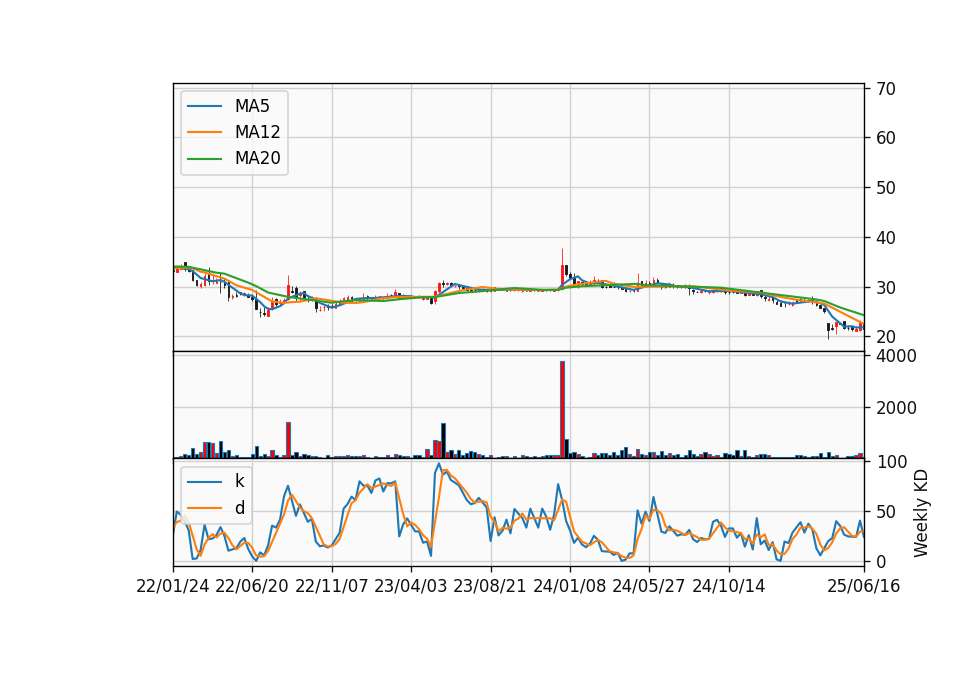This screenshot has height=690, width=960.
Task: Click the 24/10/14 date tick label
Action: pos(729,586)
